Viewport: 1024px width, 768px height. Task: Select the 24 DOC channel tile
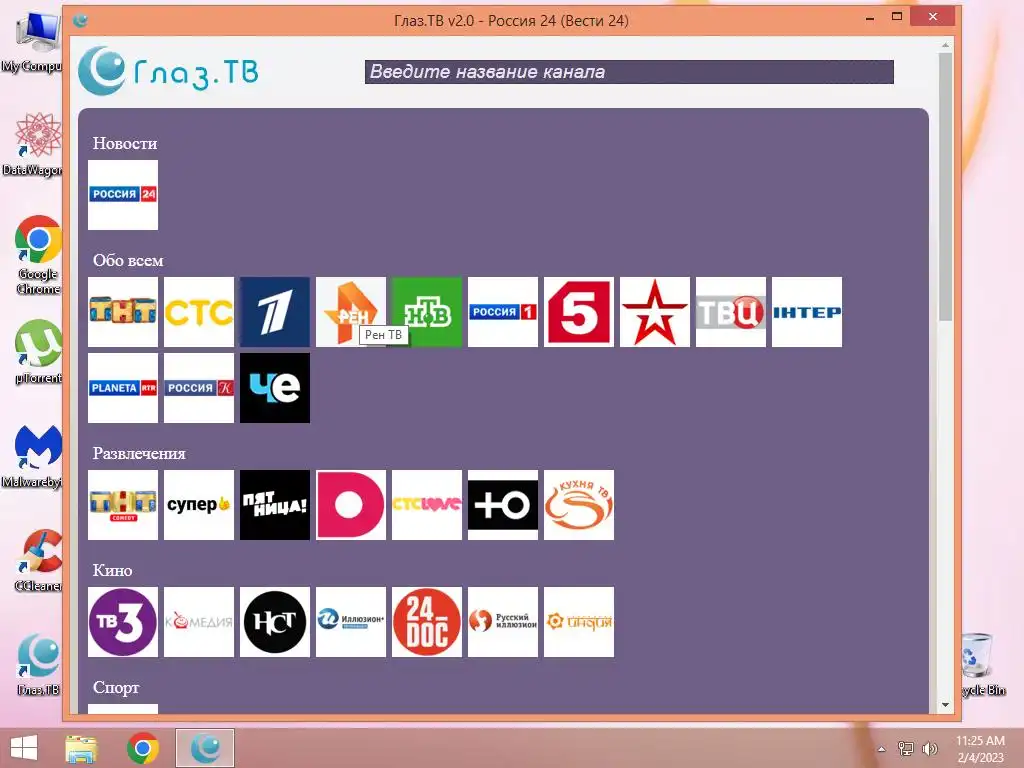click(x=426, y=622)
